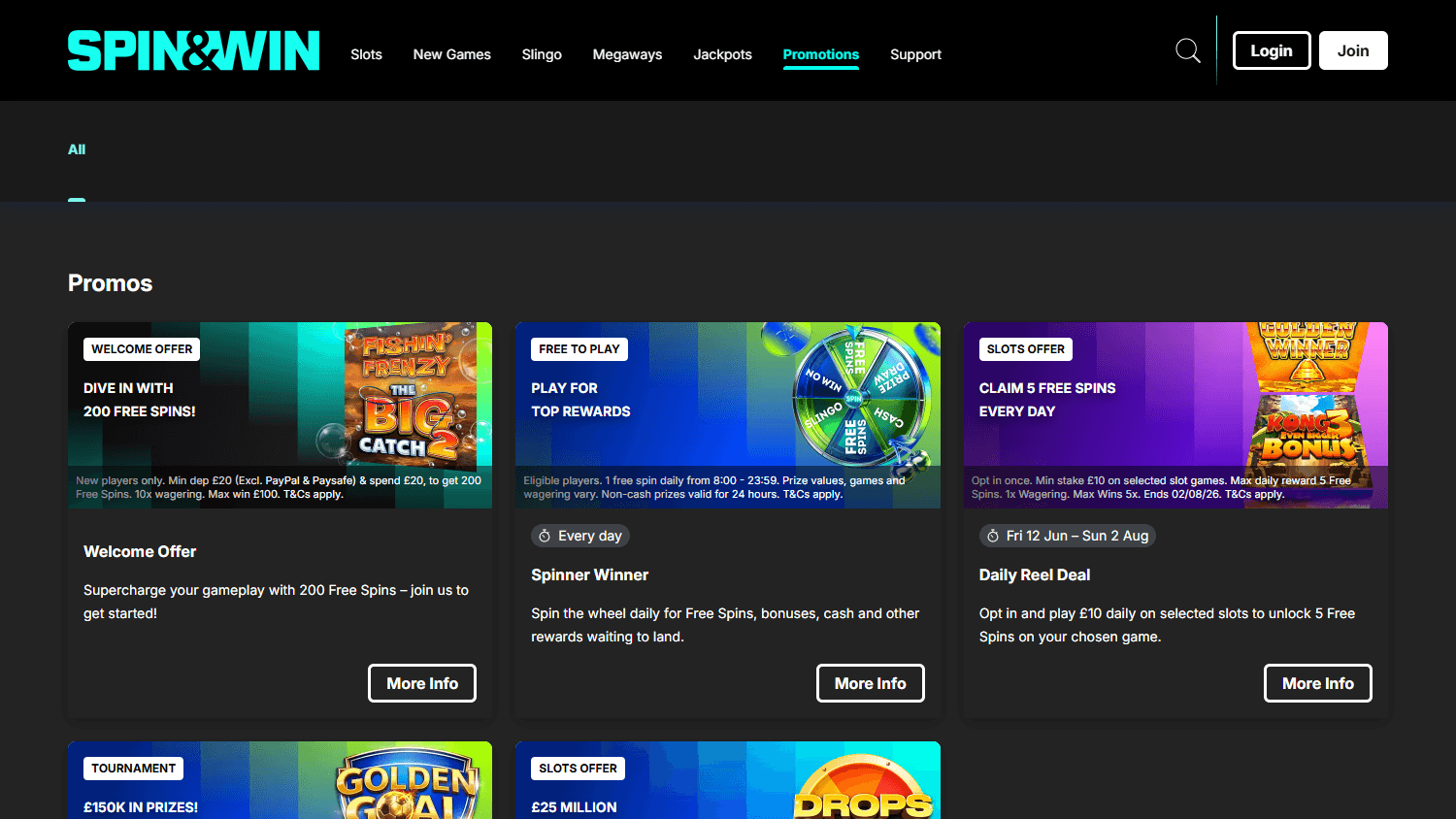Open the Claim 5 Free Spins banner

(1175, 415)
